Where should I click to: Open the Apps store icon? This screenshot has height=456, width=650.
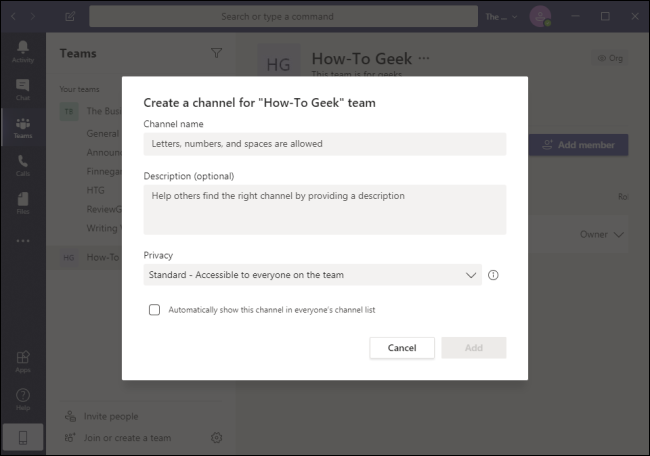[x=22, y=362]
